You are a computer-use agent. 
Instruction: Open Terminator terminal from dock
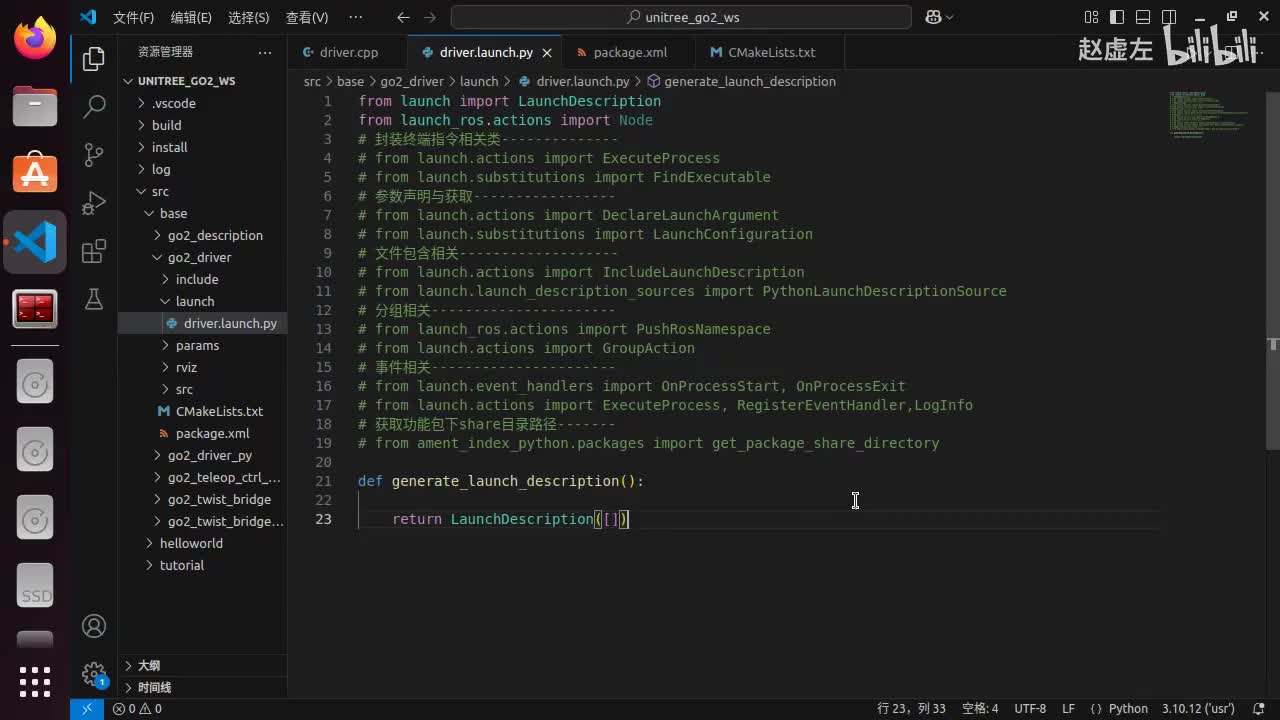pos(35,309)
